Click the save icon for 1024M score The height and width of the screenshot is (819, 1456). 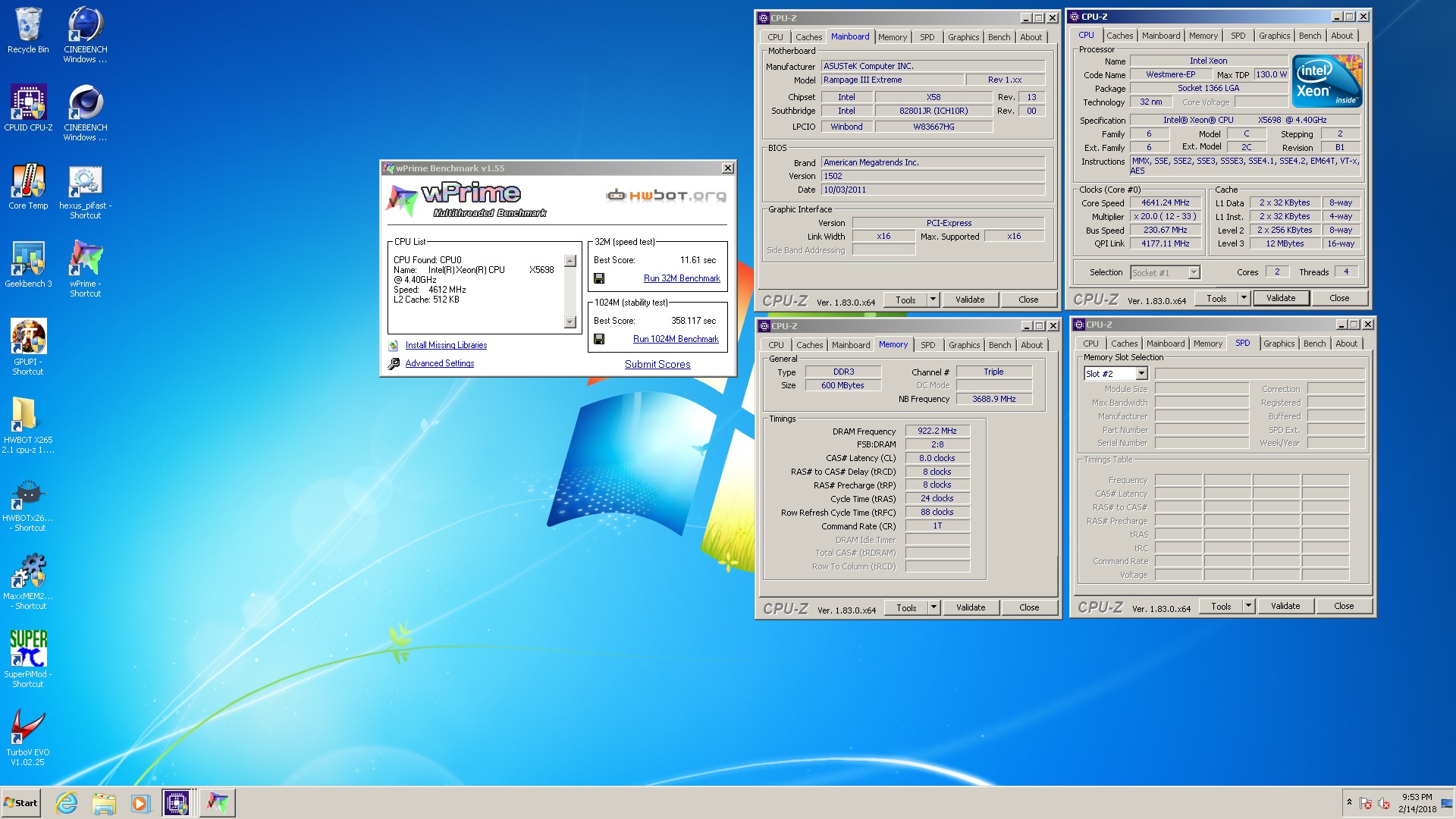[599, 339]
